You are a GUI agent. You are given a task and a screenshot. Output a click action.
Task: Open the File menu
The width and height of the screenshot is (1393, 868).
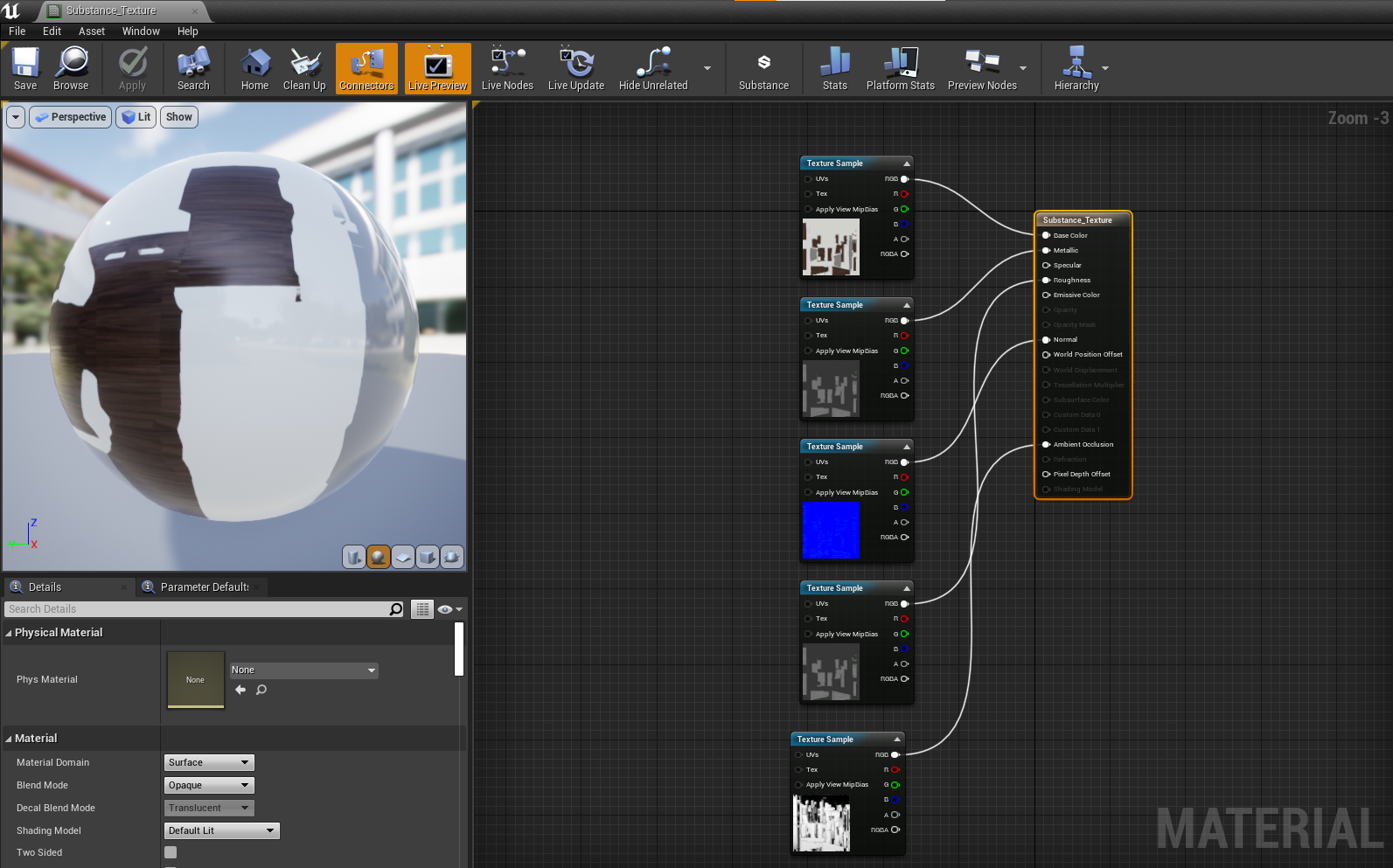(17, 31)
